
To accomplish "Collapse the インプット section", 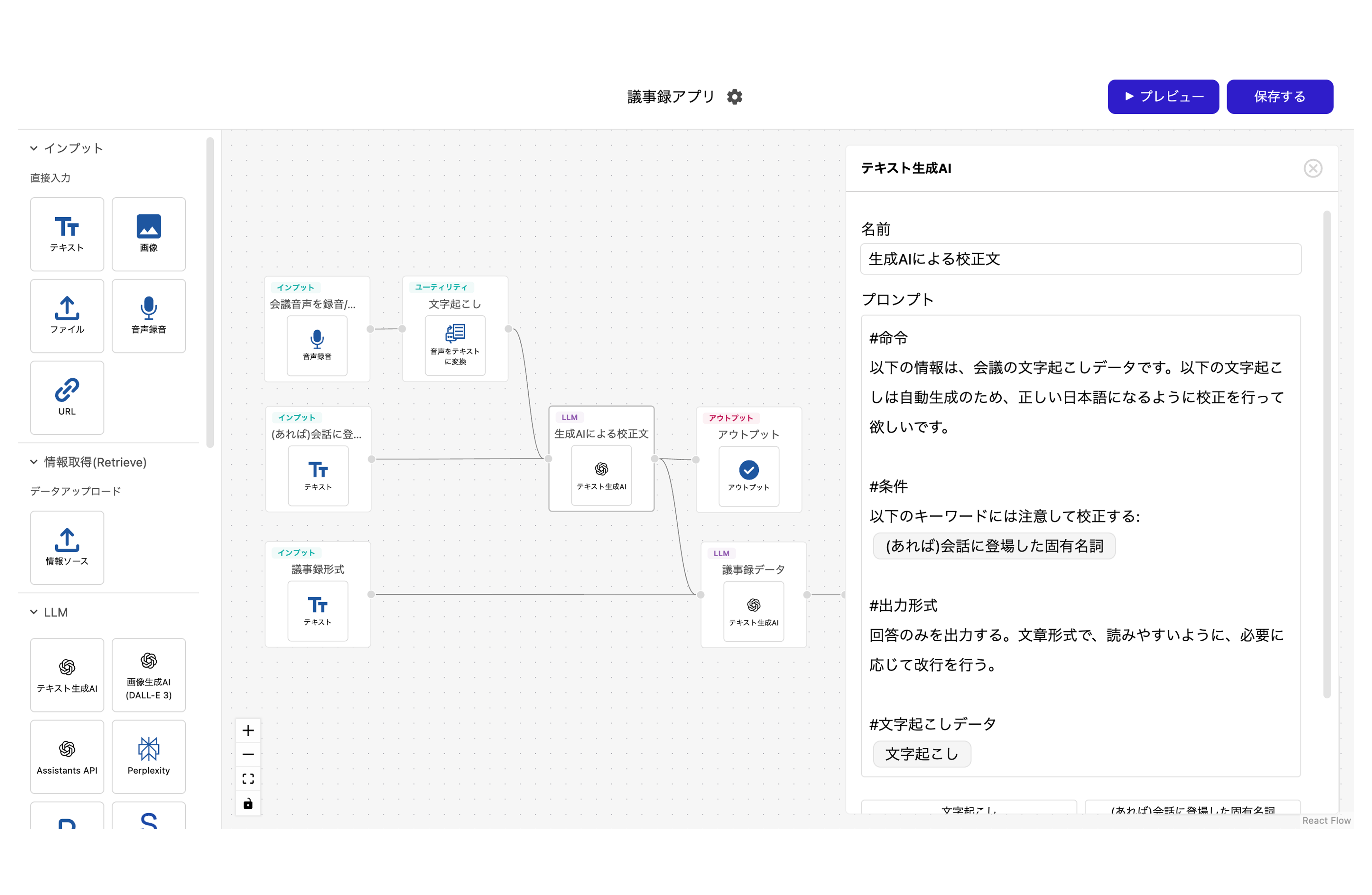I will coord(34,148).
